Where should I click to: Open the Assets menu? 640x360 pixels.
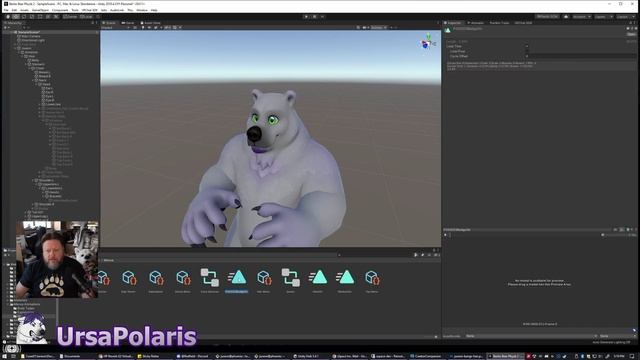pos(24,10)
